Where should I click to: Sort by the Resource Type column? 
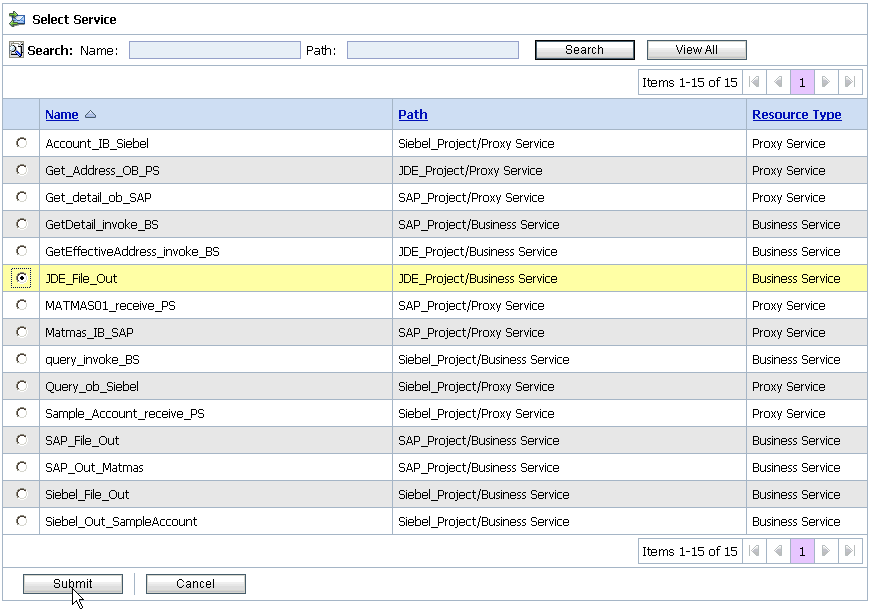click(797, 114)
